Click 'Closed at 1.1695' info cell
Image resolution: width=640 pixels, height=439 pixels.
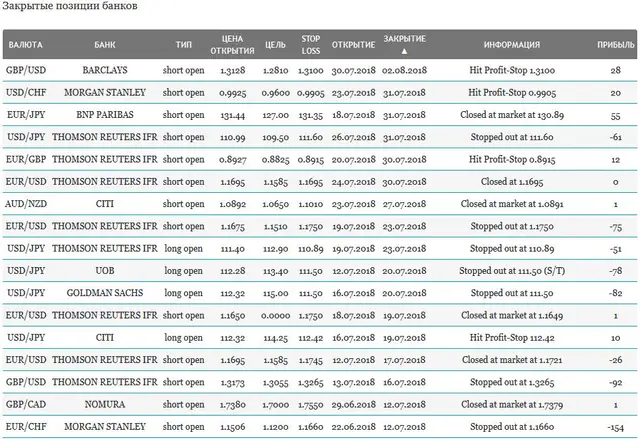pos(512,182)
